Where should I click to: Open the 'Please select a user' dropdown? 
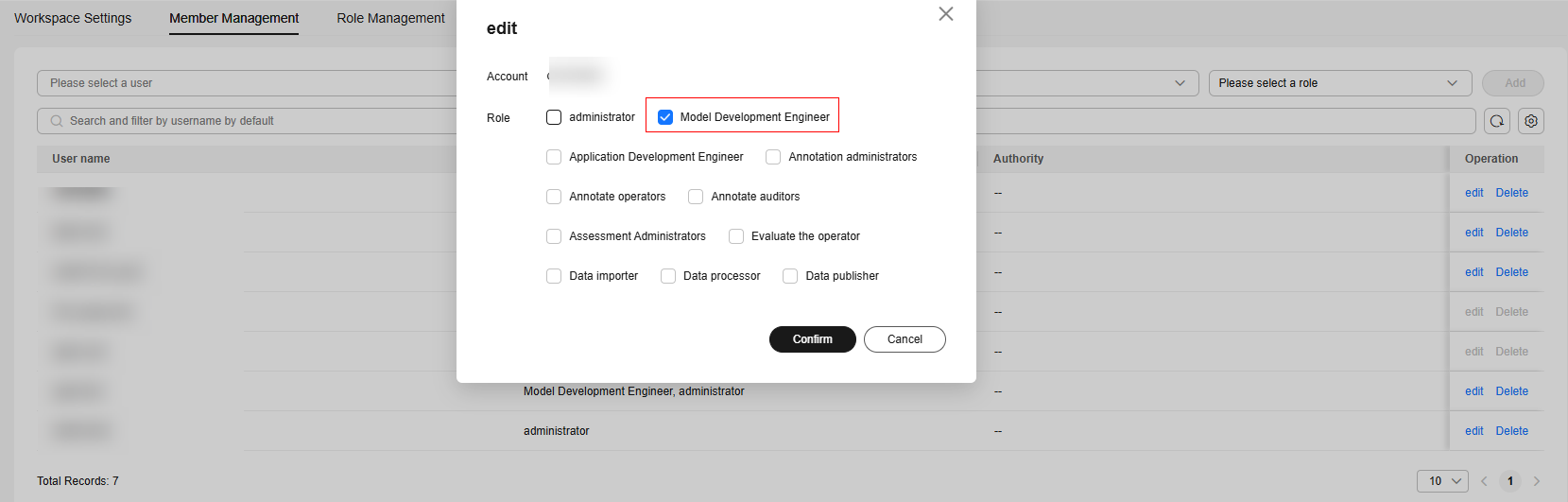246,83
